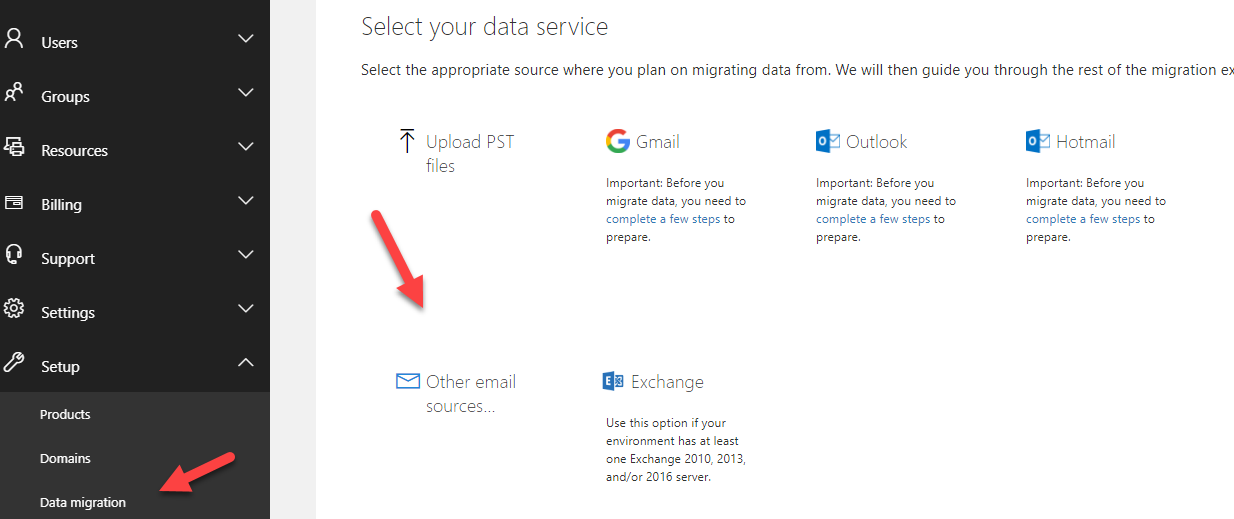
Task: Open the Products submenu item
Action: coord(65,414)
